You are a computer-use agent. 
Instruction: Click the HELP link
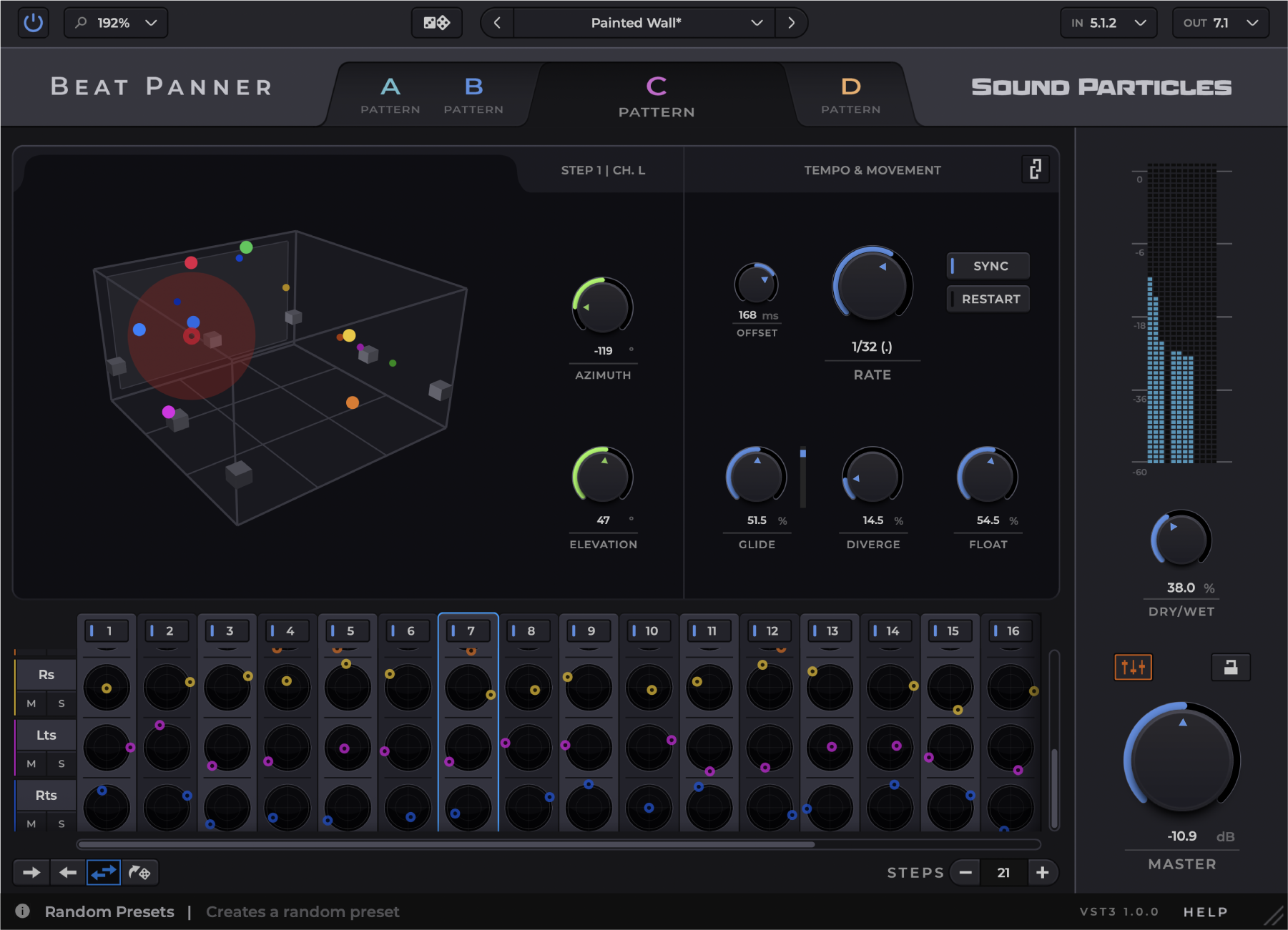pyautogui.click(x=1205, y=911)
